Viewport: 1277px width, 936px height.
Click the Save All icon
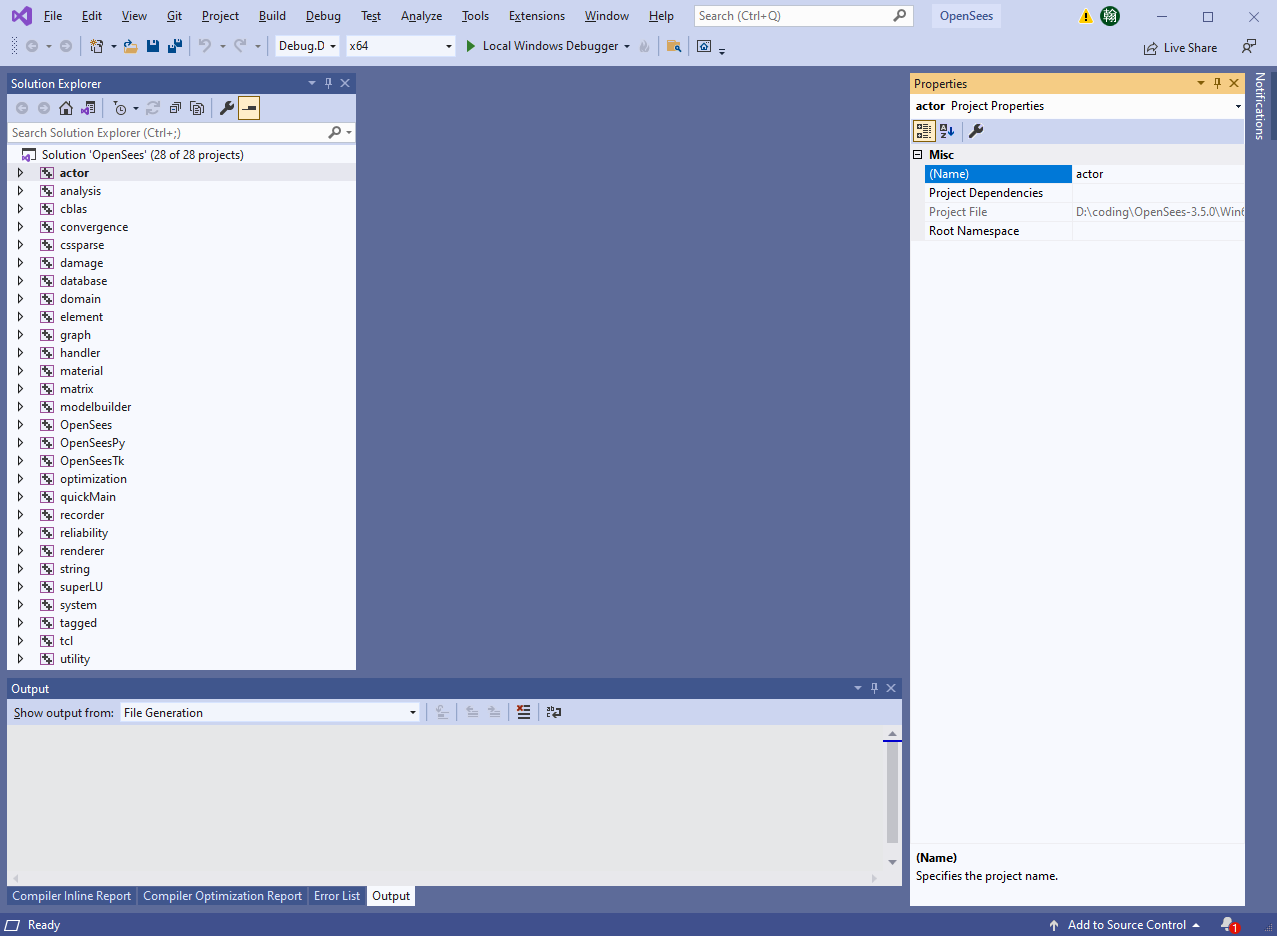(175, 46)
